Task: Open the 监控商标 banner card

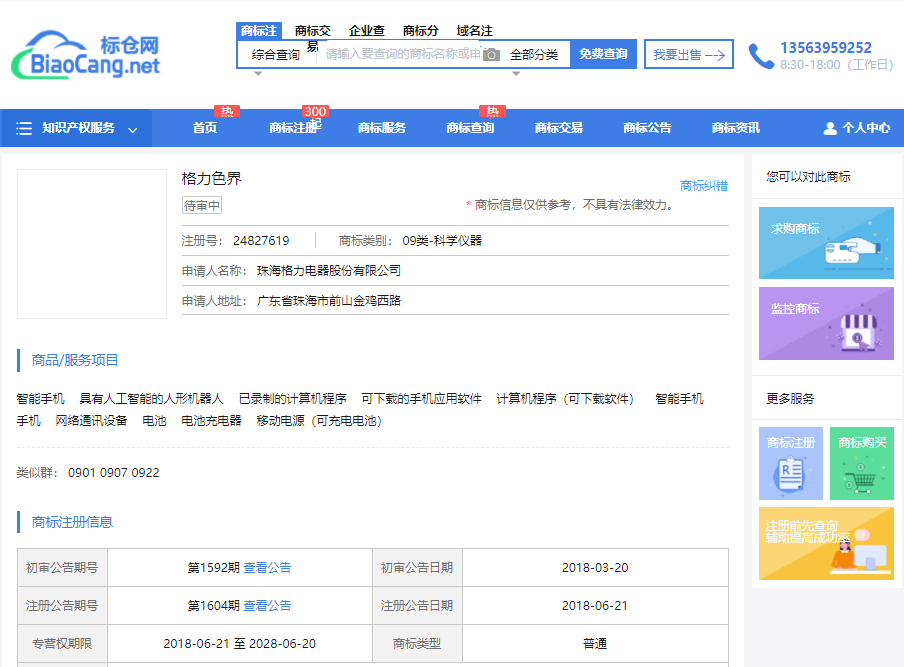Action: (826, 323)
